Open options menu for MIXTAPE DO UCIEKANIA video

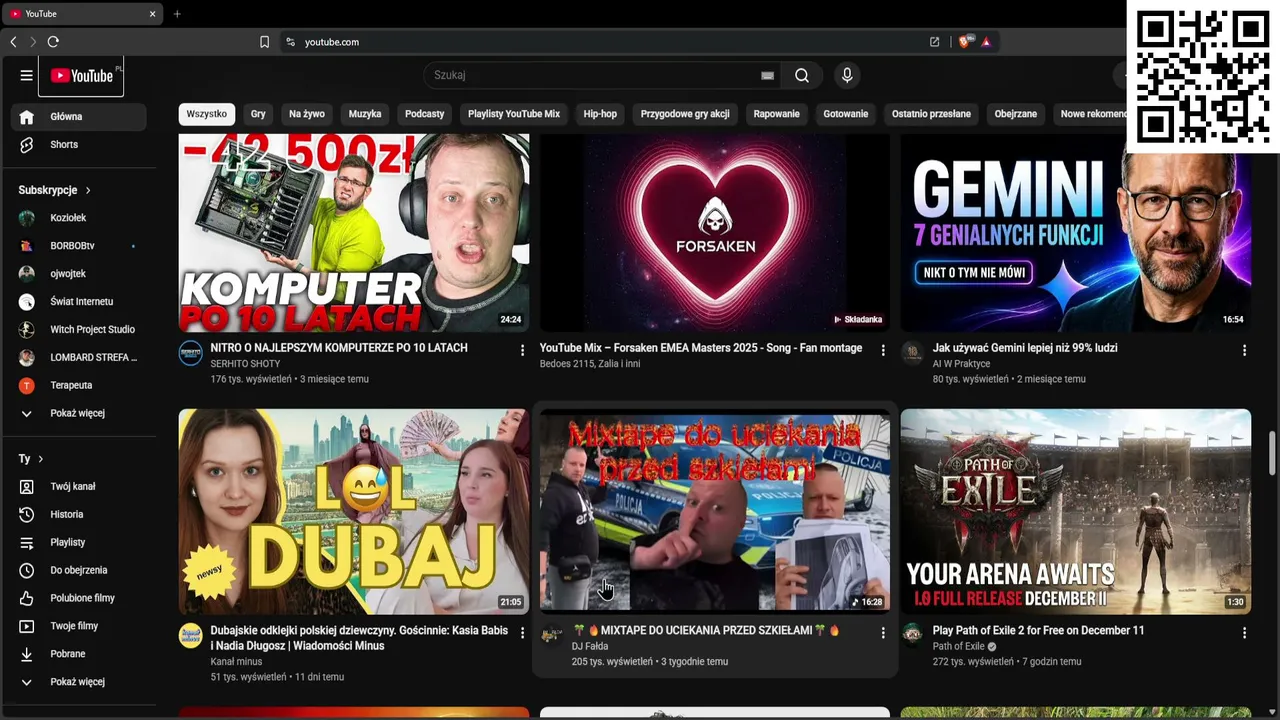pyautogui.click(x=883, y=633)
